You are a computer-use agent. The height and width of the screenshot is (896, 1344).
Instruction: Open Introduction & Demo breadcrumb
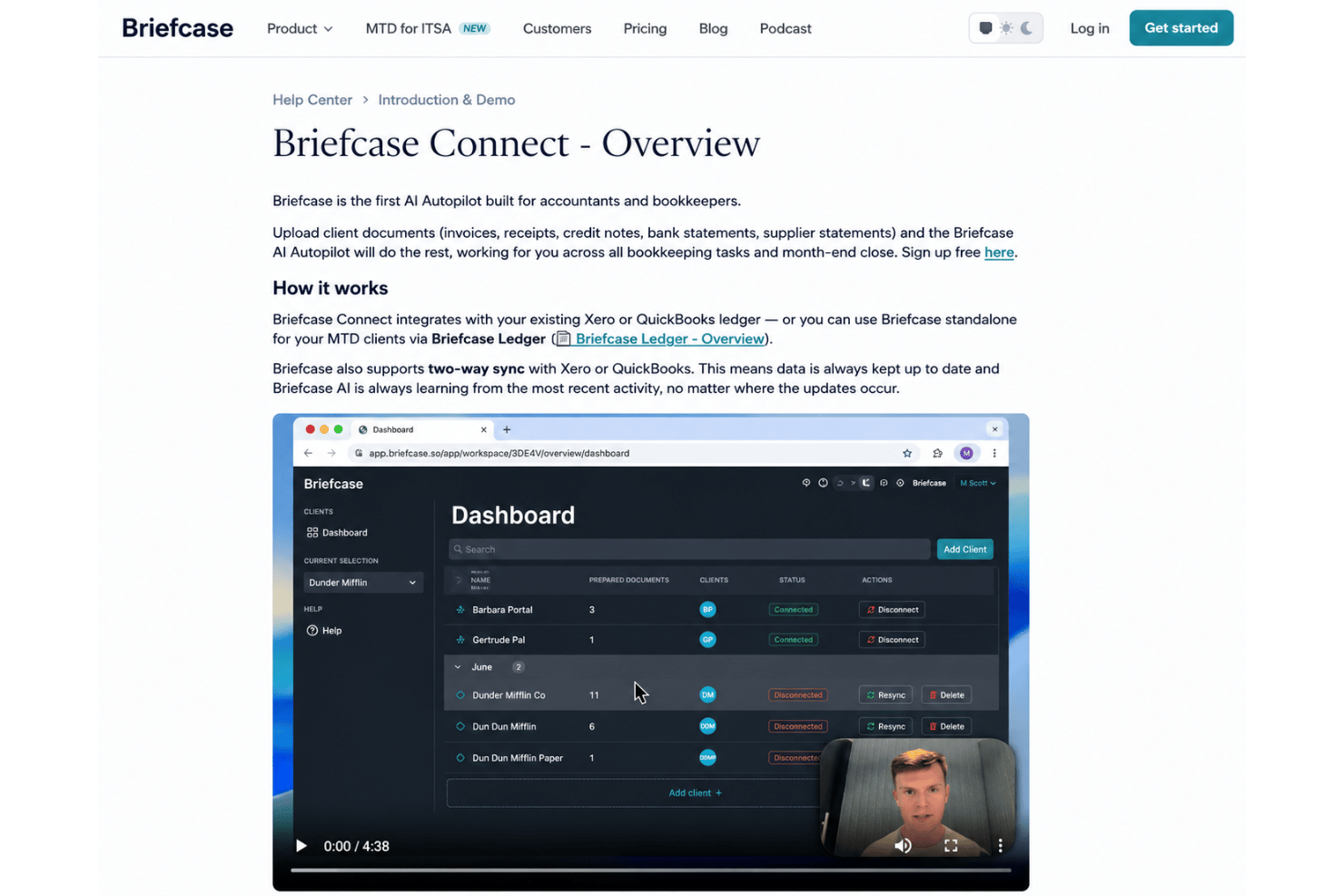pos(447,100)
